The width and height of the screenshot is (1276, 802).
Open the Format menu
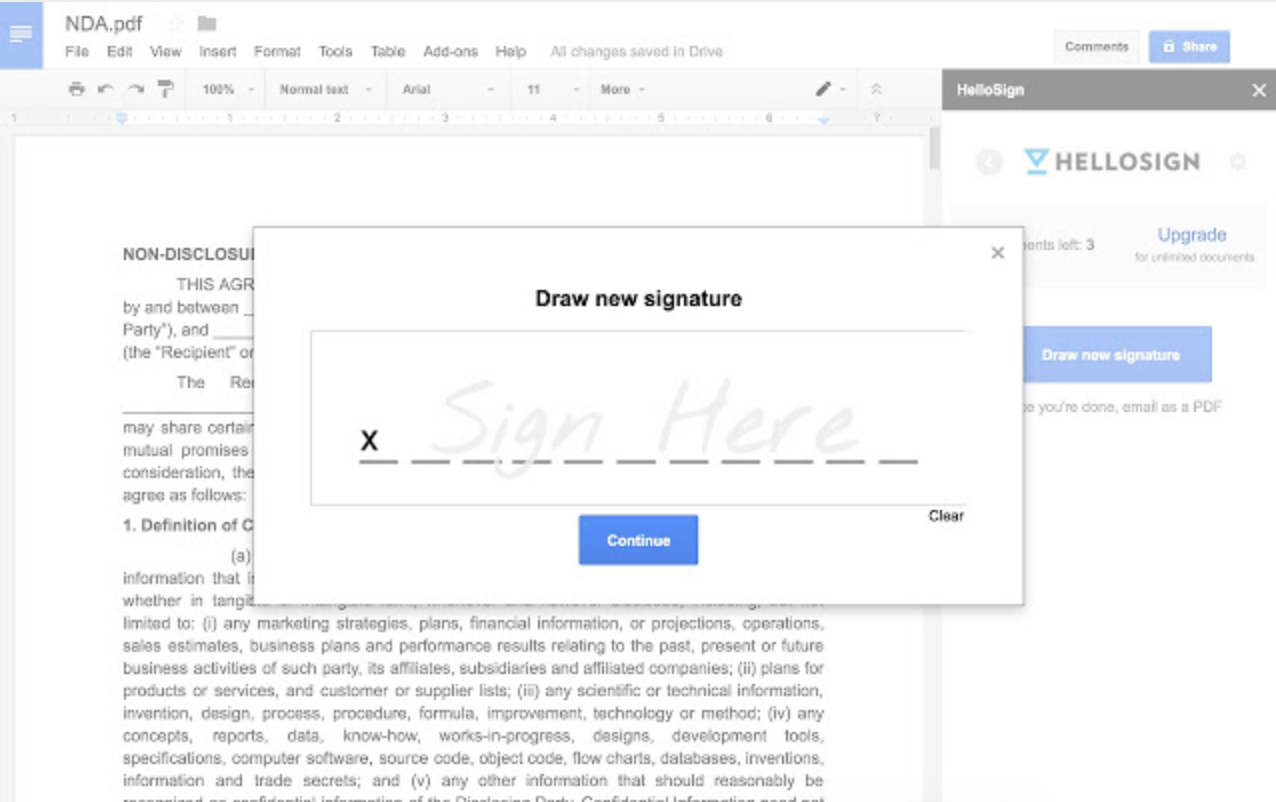coord(277,51)
